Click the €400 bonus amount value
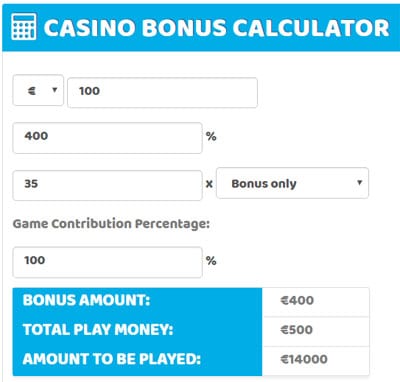The height and width of the screenshot is (382, 400). [297, 300]
